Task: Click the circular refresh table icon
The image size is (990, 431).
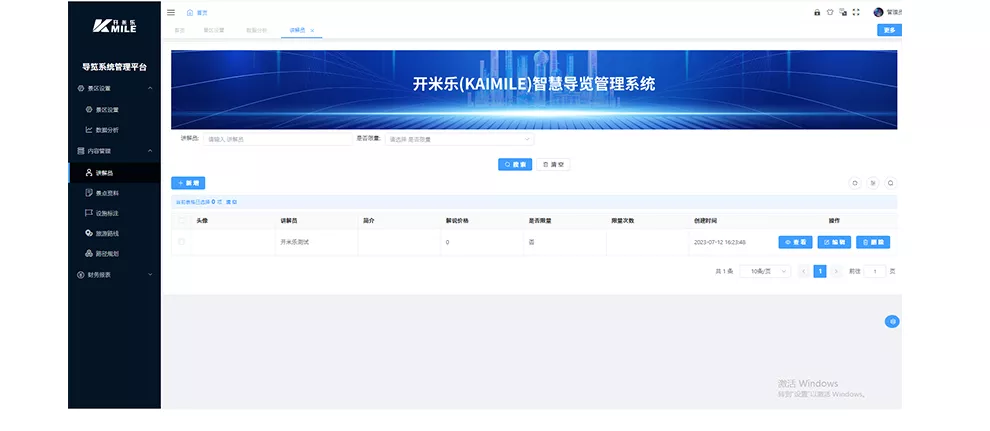Action: coord(855,183)
